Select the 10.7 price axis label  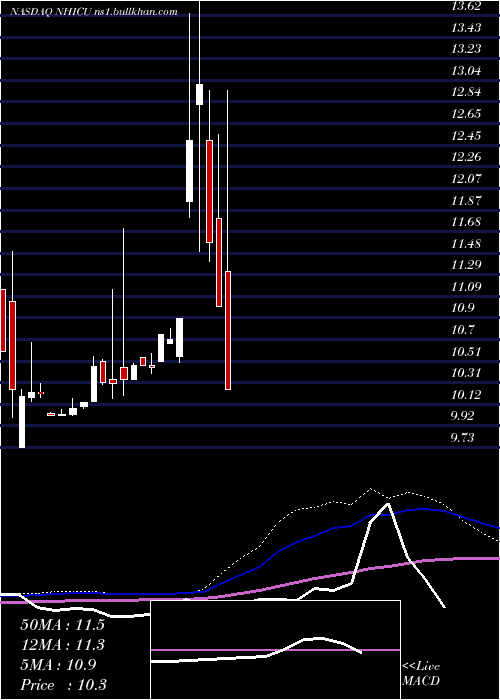(x=462, y=330)
